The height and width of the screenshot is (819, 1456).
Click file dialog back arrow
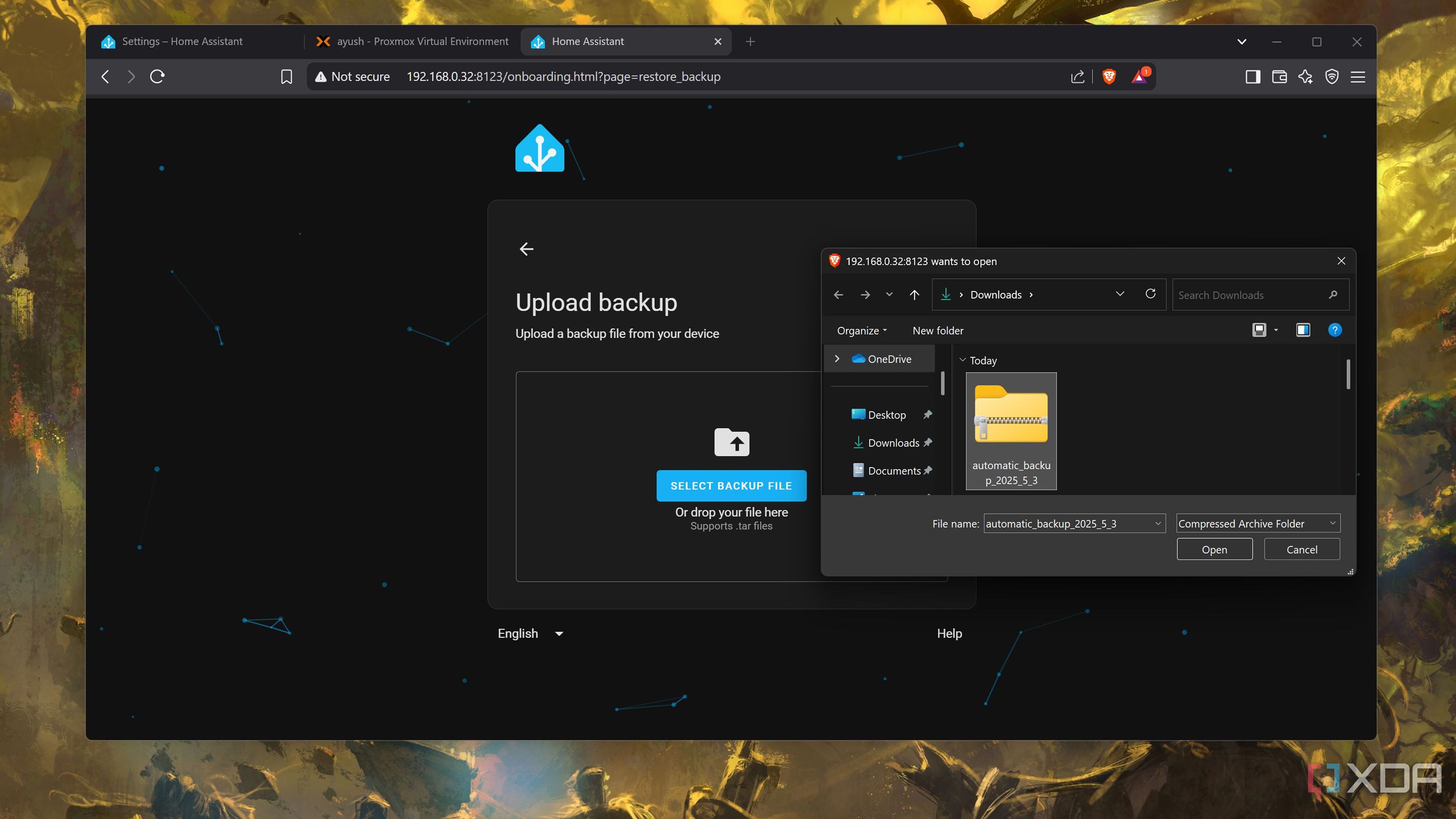(838, 295)
